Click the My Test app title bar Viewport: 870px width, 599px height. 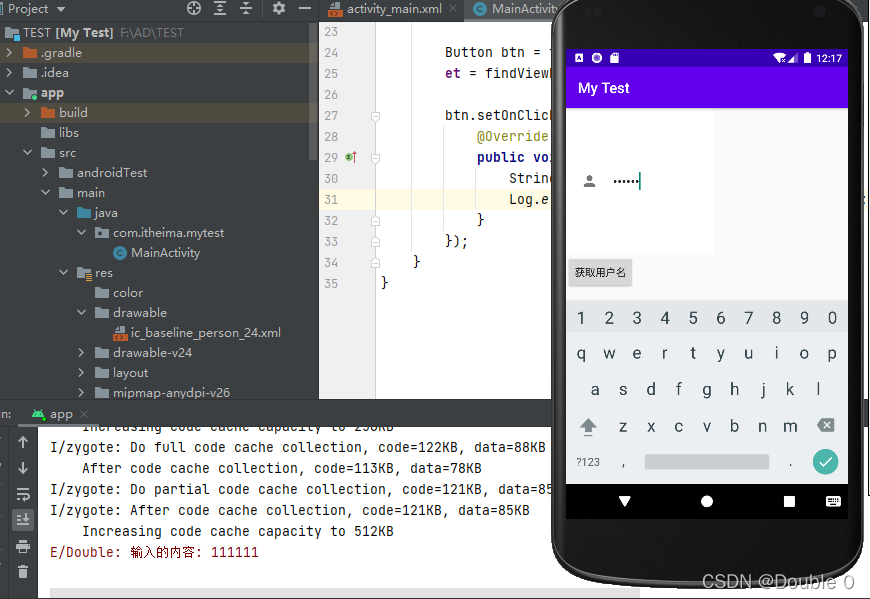707,88
